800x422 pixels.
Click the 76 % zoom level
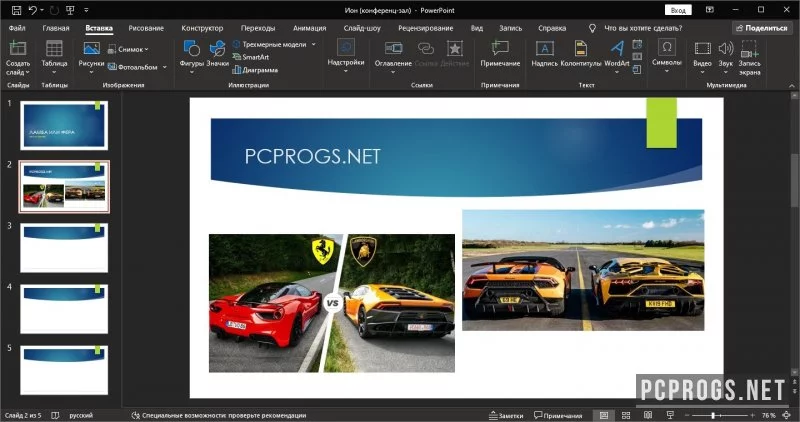(768, 415)
